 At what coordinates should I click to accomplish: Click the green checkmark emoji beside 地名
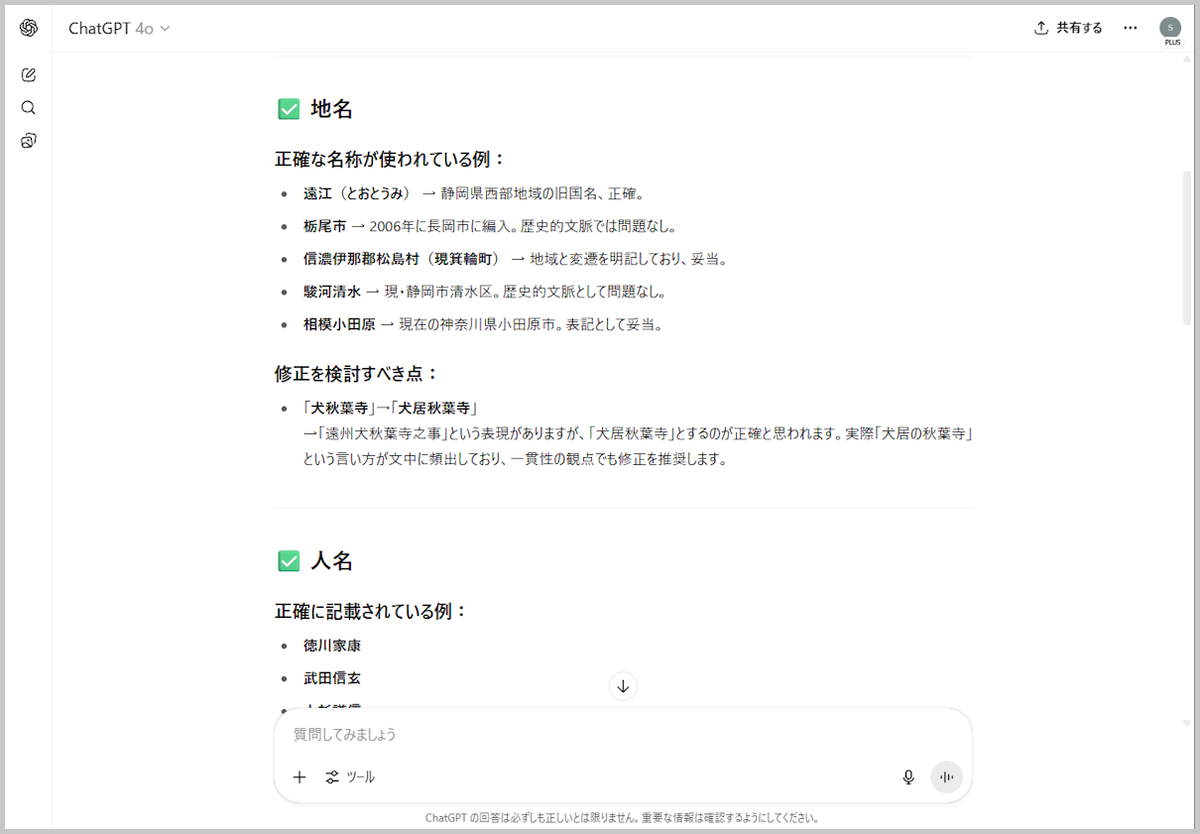(289, 110)
